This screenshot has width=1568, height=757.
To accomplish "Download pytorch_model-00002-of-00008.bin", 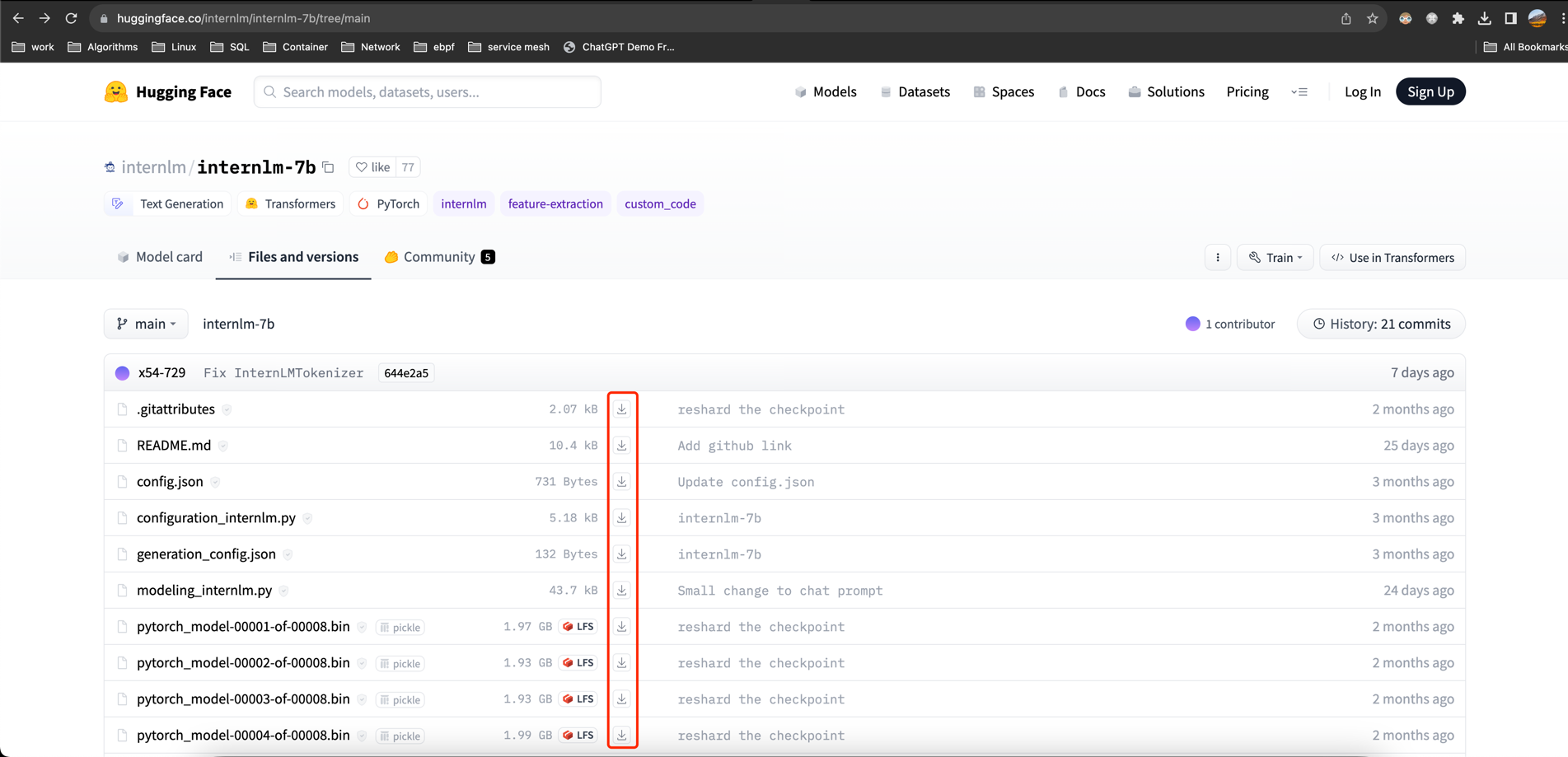I will (x=622, y=663).
